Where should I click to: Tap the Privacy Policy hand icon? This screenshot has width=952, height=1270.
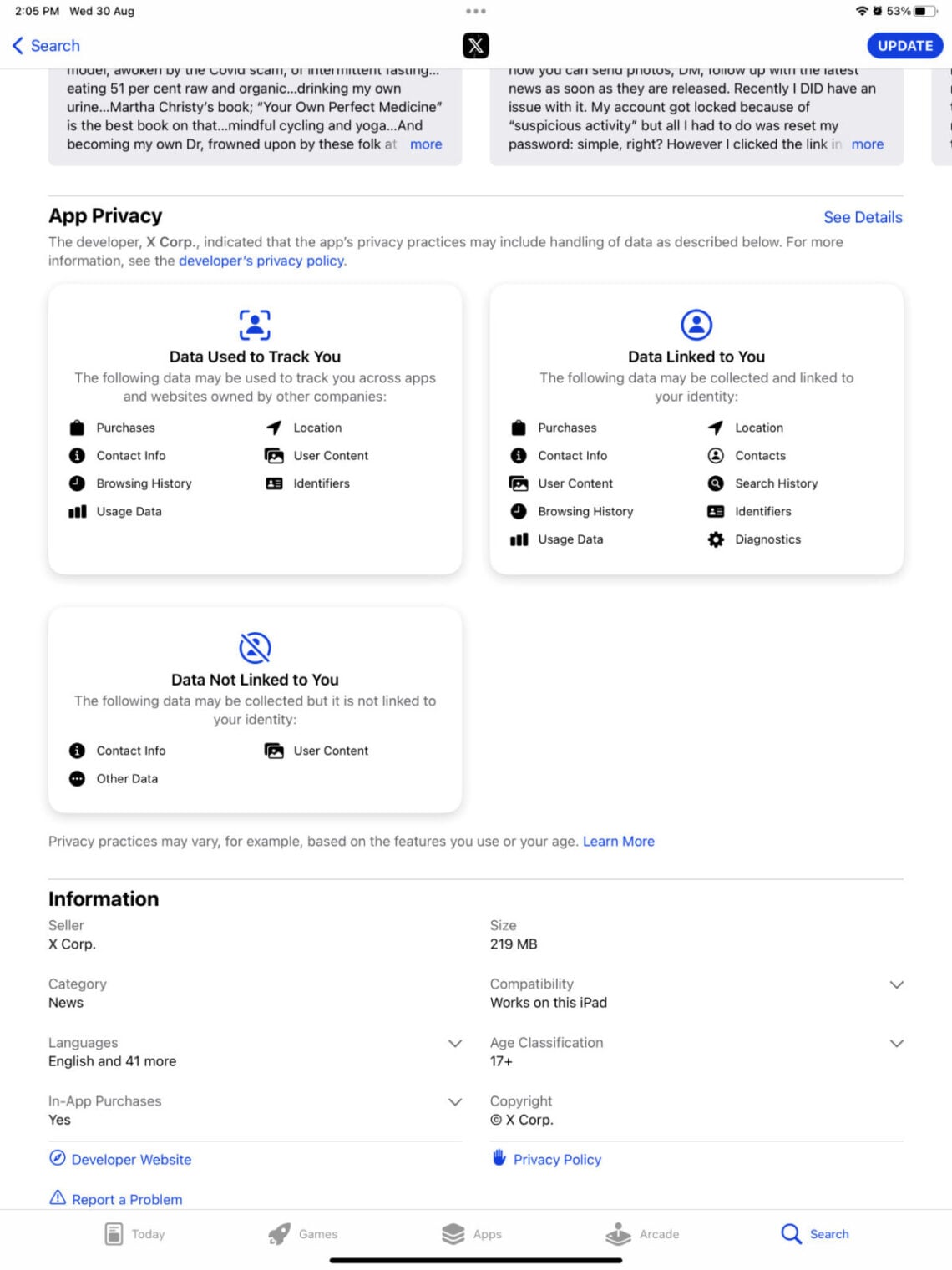click(499, 1157)
